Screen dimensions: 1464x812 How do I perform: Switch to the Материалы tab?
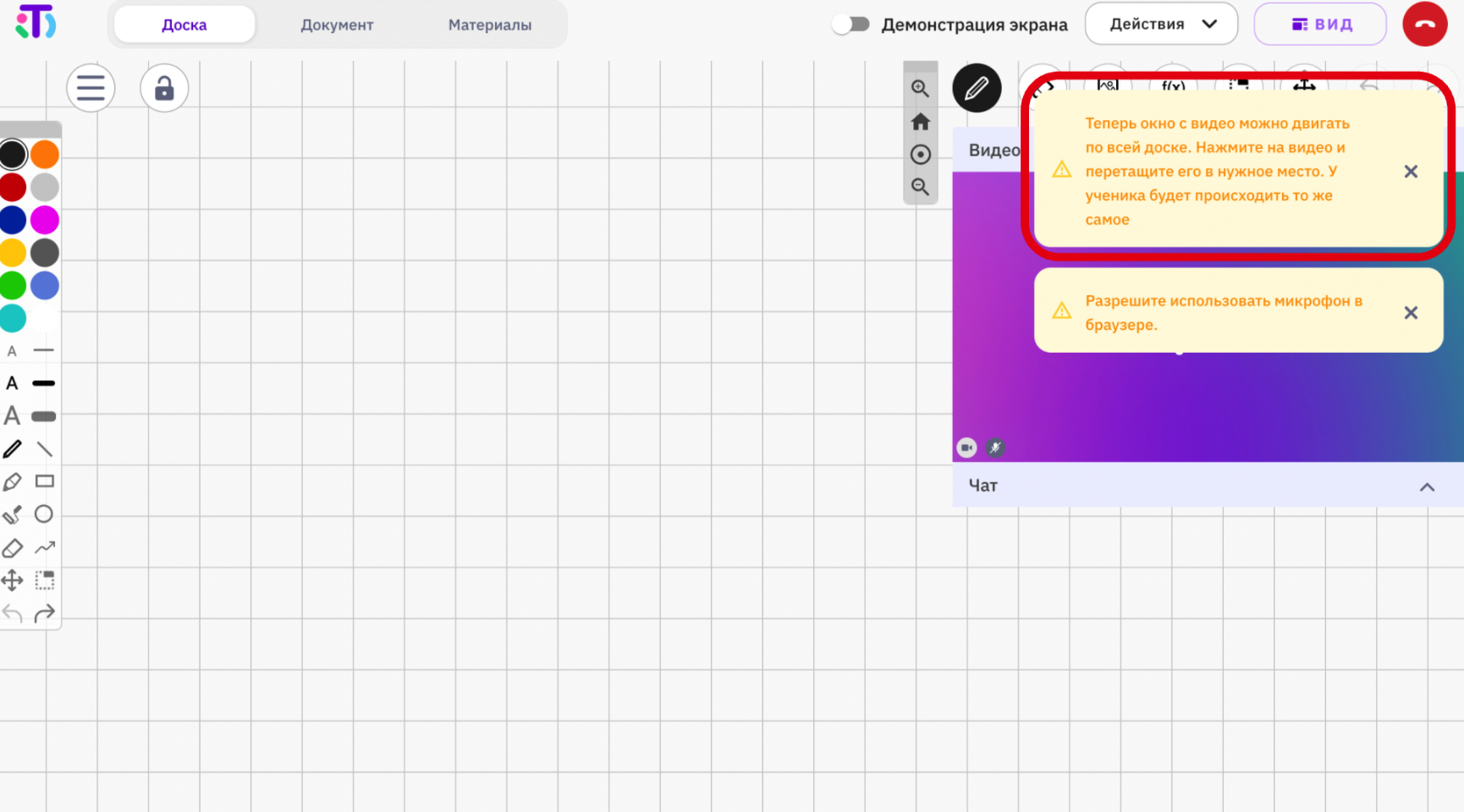(490, 25)
